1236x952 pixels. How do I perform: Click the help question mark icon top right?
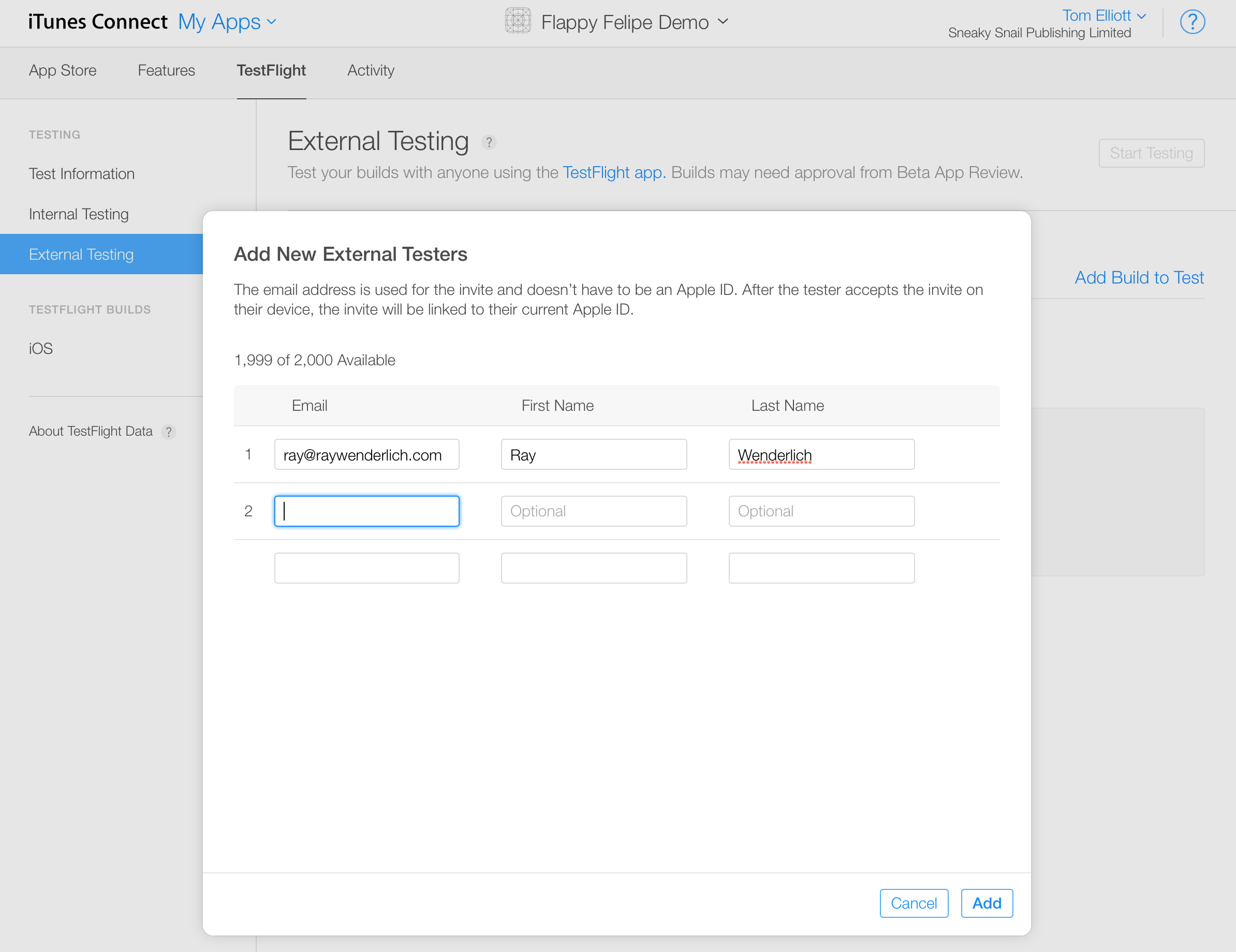point(1192,22)
